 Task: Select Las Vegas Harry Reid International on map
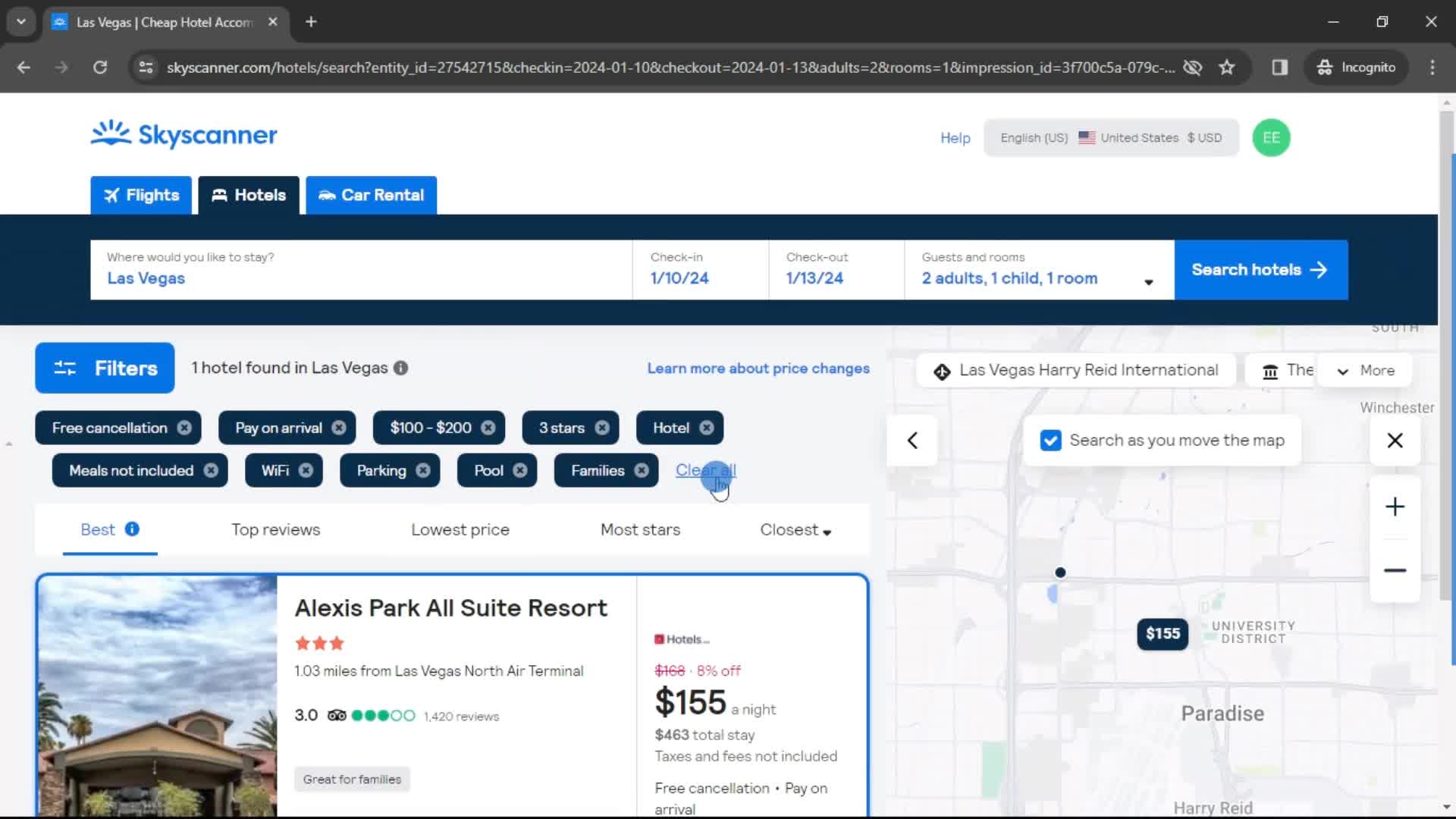[1075, 371]
